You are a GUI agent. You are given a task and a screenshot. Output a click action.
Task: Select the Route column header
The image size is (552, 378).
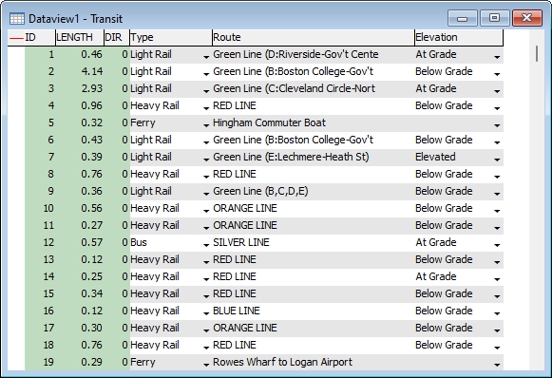tap(313, 37)
